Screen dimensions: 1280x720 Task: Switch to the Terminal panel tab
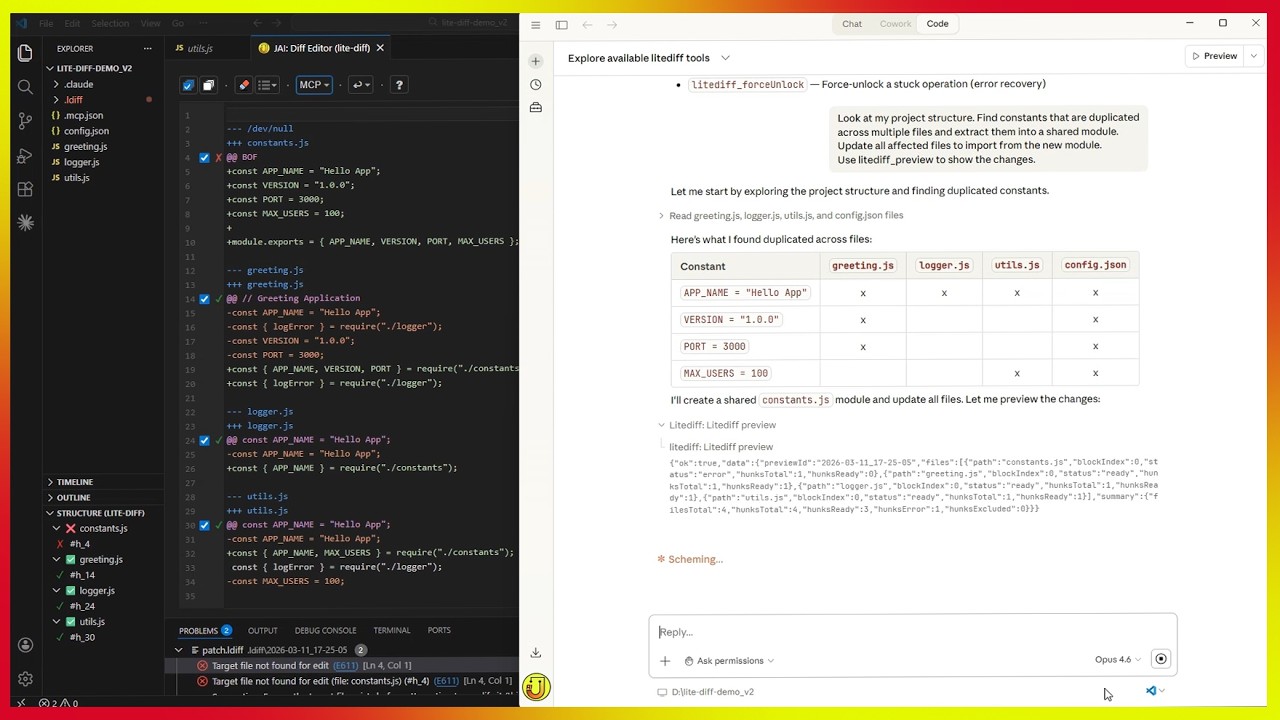pos(392,631)
